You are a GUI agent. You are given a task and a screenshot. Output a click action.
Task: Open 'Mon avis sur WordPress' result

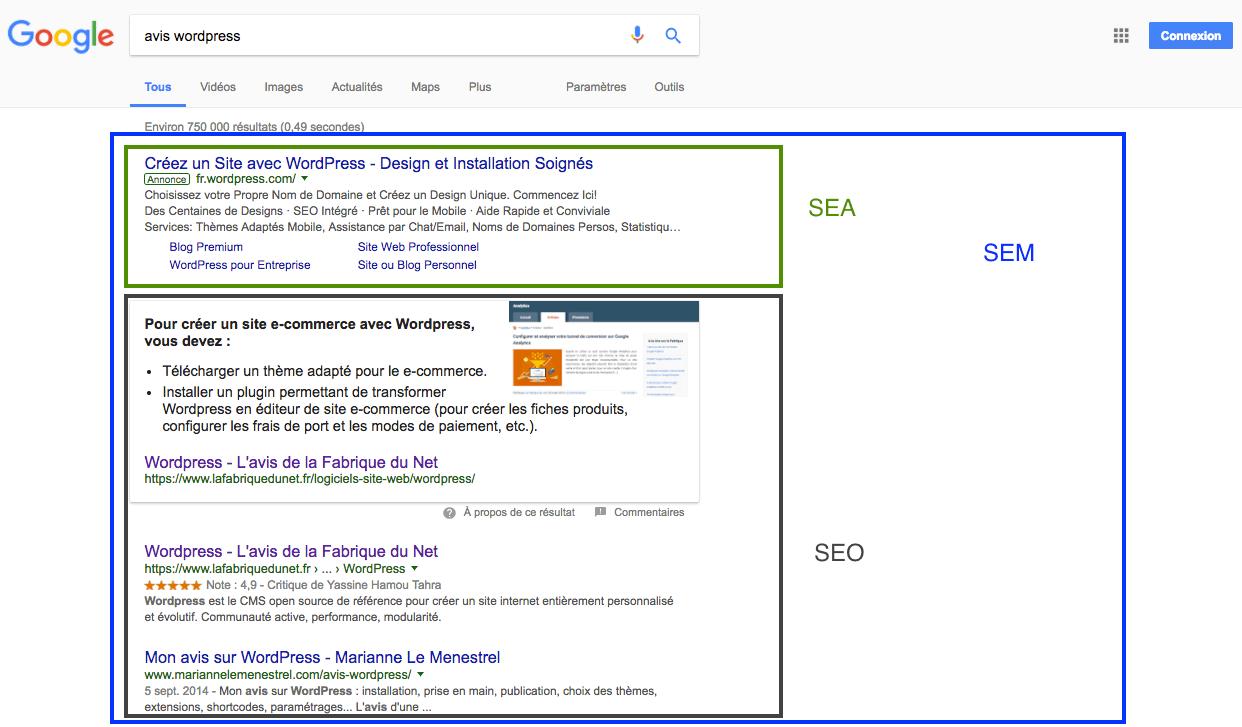(322, 657)
